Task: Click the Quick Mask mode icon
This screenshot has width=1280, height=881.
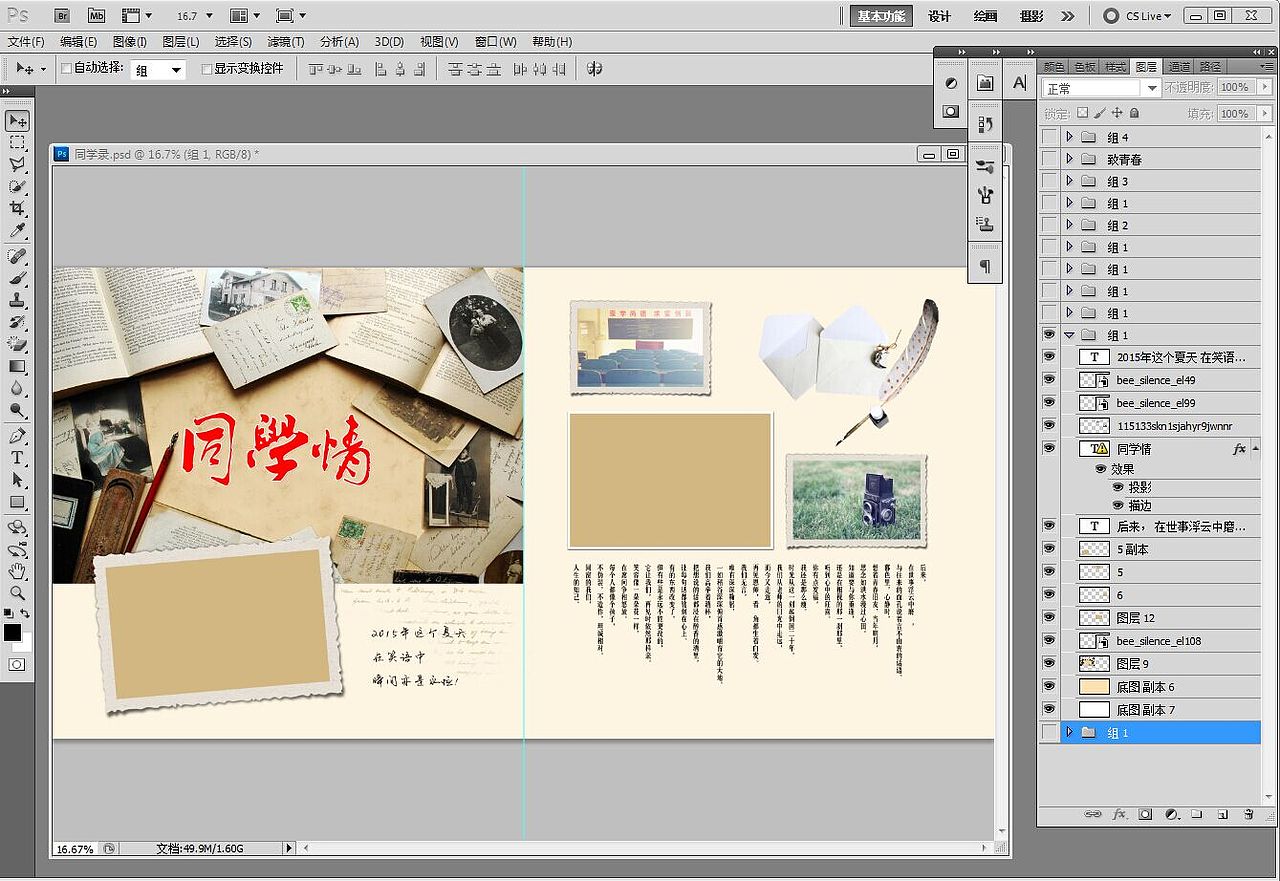Action: (16, 664)
